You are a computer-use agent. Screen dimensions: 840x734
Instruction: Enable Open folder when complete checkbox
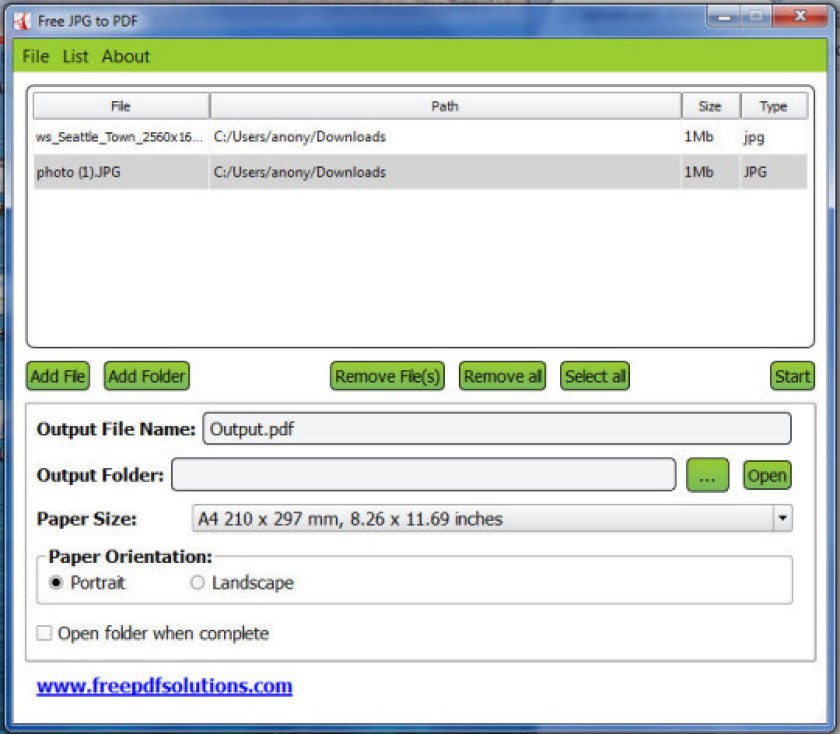(x=44, y=633)
